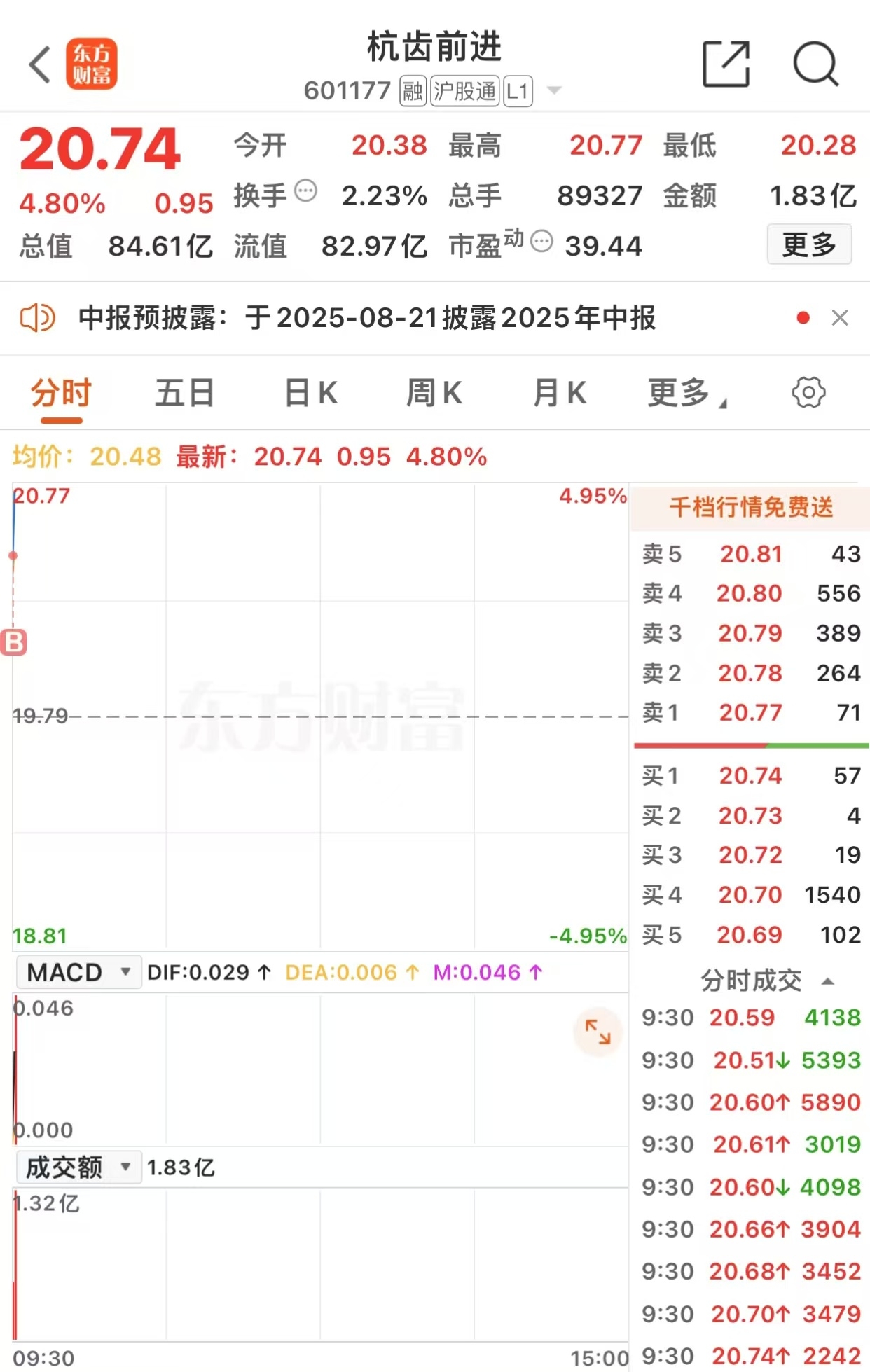Image resolution: width=870 pixels, height=1372 pixels.
Task: Tap the 杭齿前进 stock title
Action: pyautogui.click(x=434, y=47)
